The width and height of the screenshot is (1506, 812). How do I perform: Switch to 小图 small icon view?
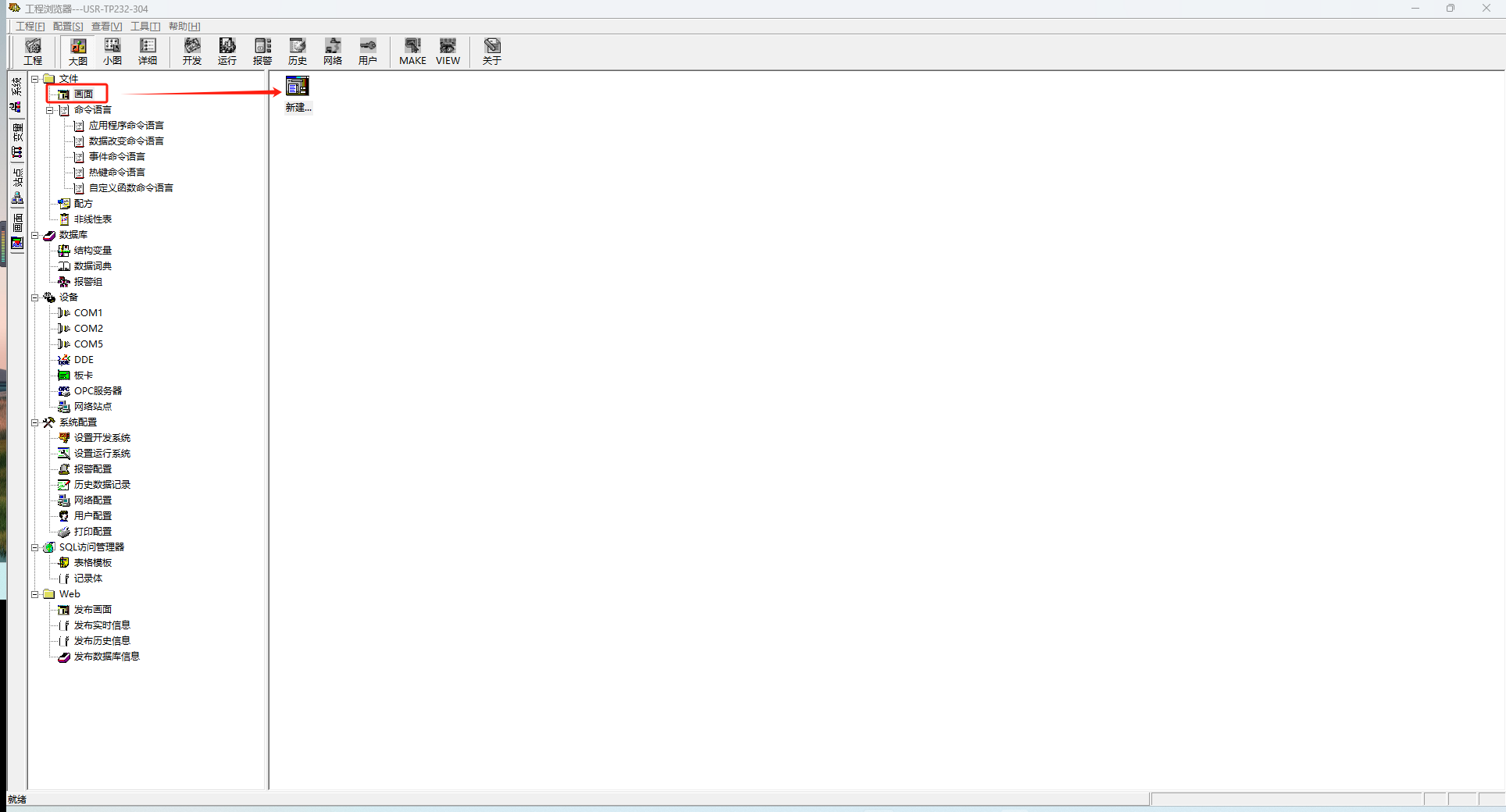(112, 52)
